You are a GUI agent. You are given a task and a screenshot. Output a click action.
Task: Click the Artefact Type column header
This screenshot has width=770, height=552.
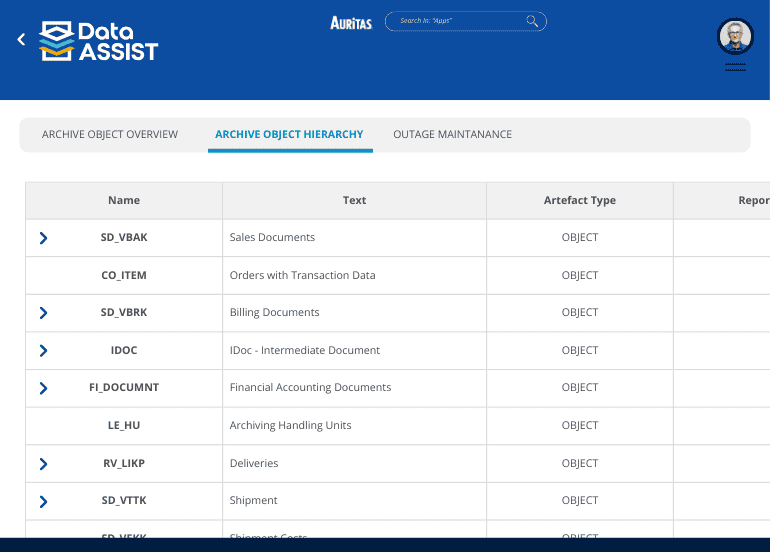click(x=579, y=201)
